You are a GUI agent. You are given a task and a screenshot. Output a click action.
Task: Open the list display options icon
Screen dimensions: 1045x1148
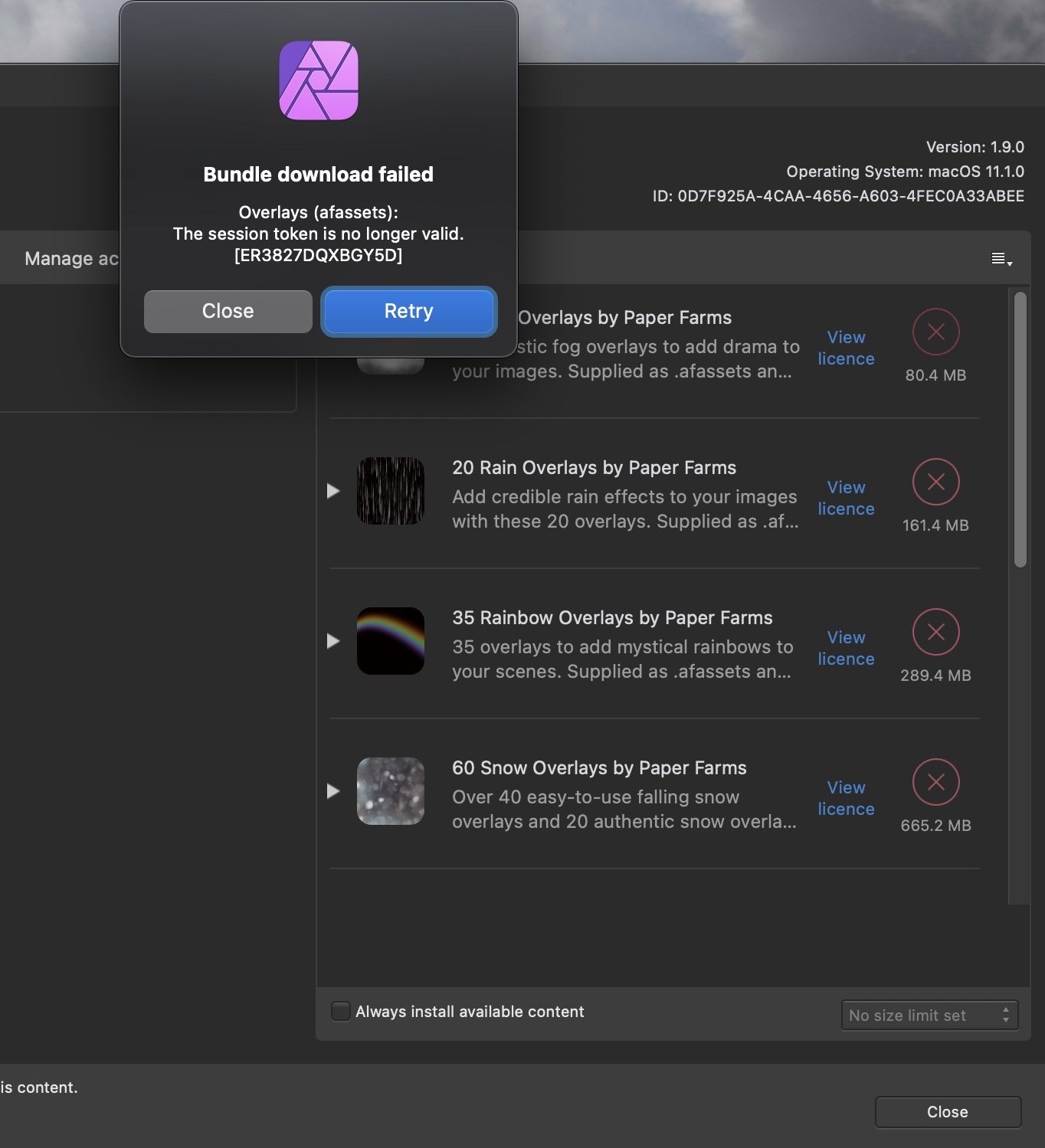[x=1000, y=258]
